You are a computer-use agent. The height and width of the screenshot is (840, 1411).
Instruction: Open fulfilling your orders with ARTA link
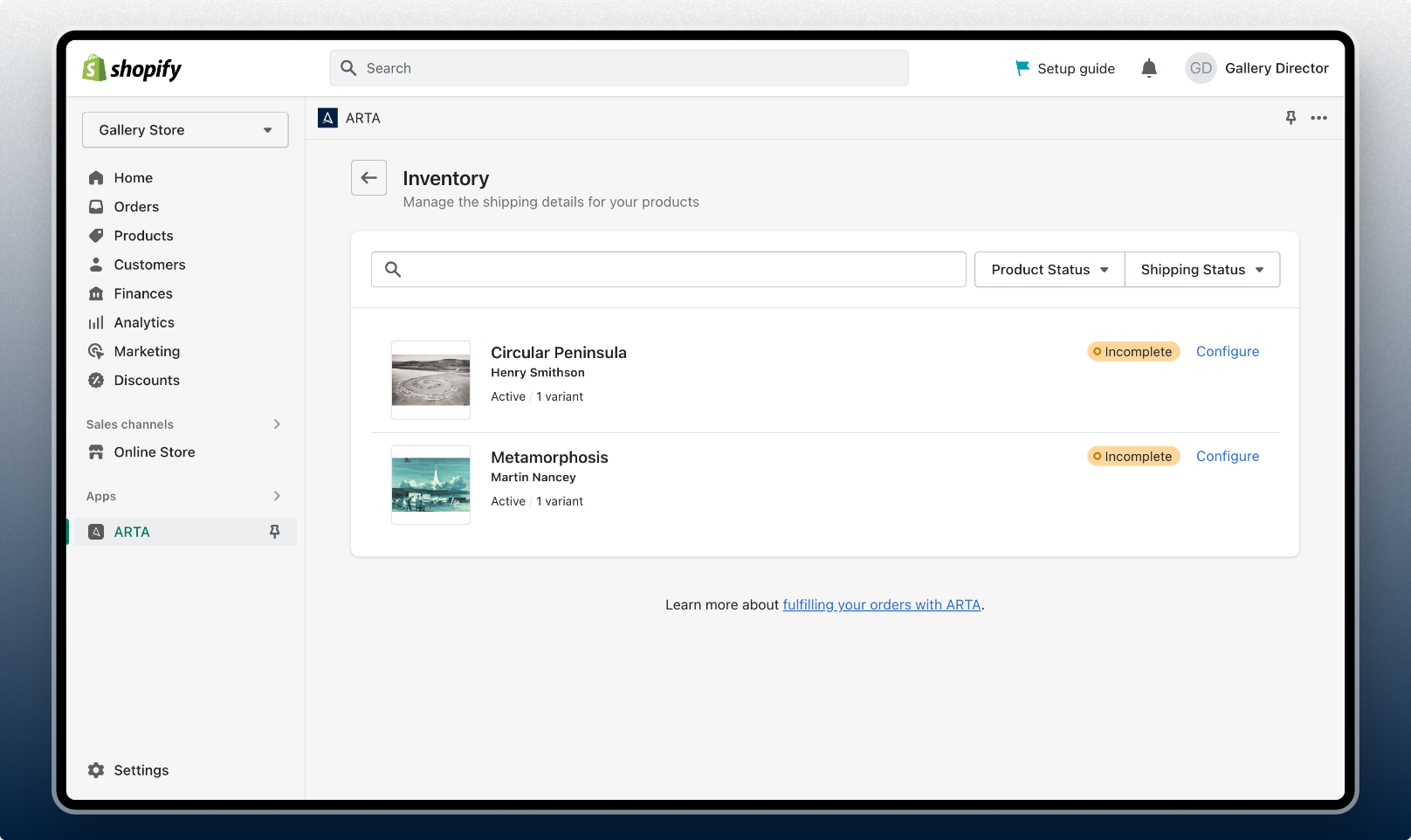881,605
